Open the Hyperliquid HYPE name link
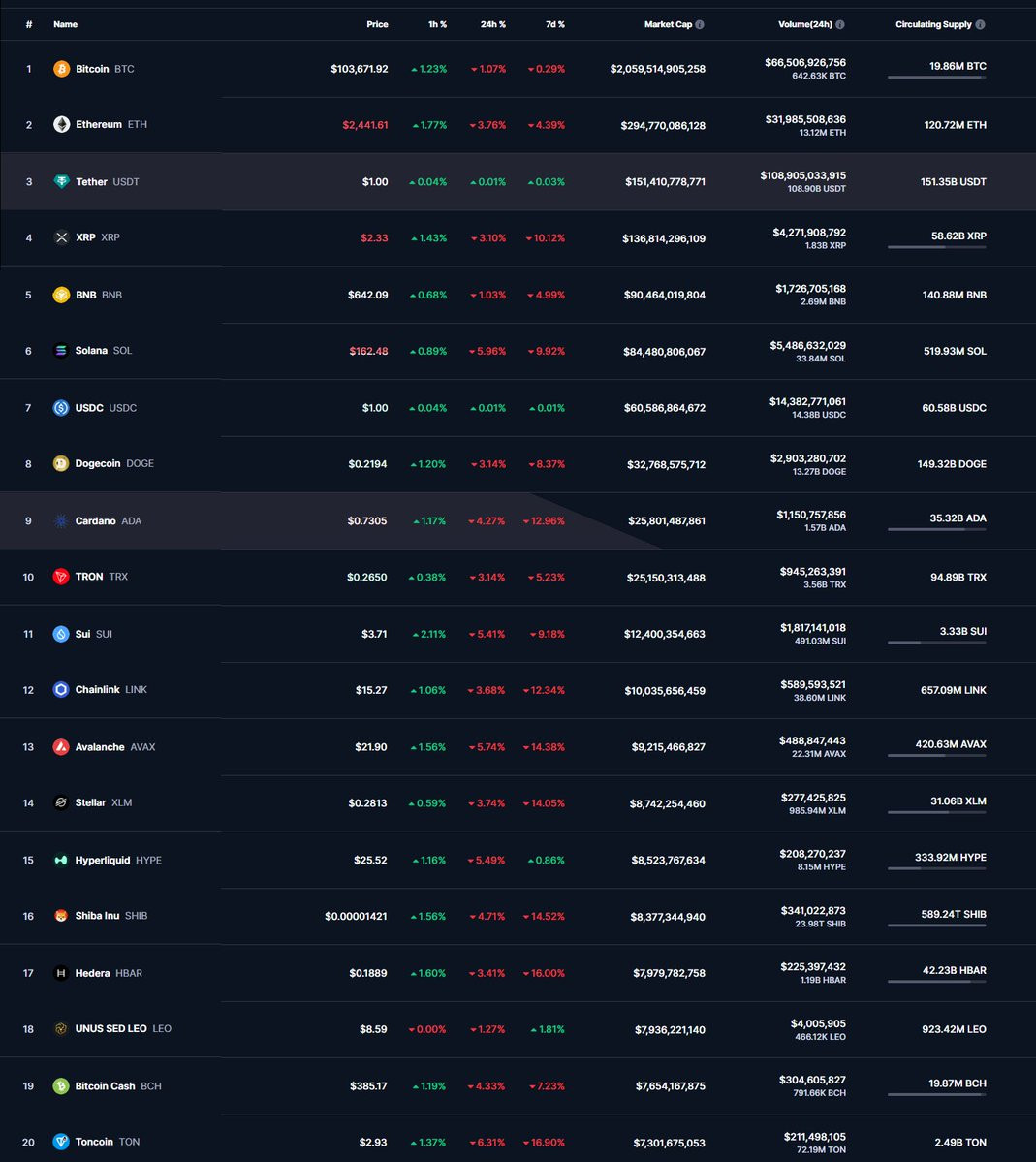Viewport: 1036px width, 1162px height. (x=118, y=861)
